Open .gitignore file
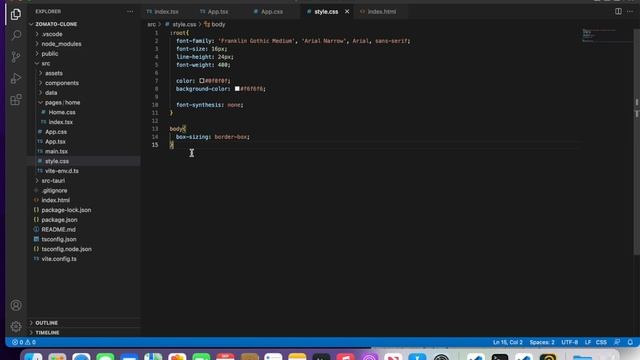The image size is (640, 360). (54, 190)
